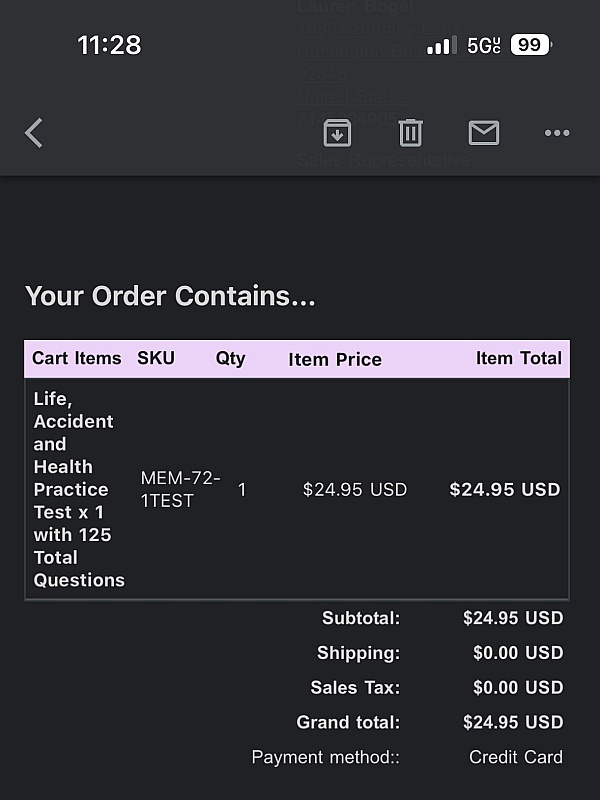Tap the Qty column header

click(x=230, y=358)
